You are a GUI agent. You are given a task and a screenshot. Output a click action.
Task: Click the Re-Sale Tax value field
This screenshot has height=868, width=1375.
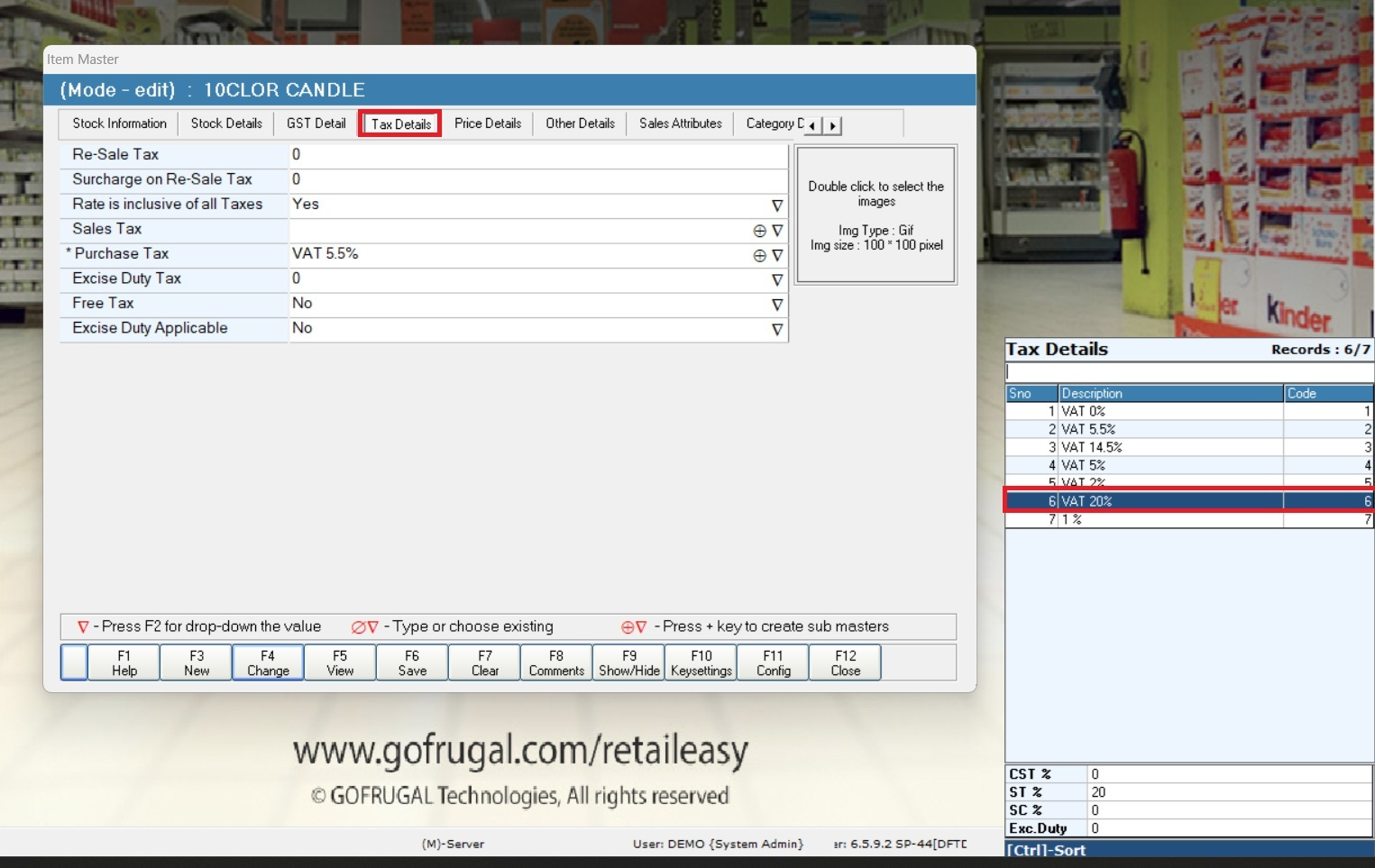[538, 155]
